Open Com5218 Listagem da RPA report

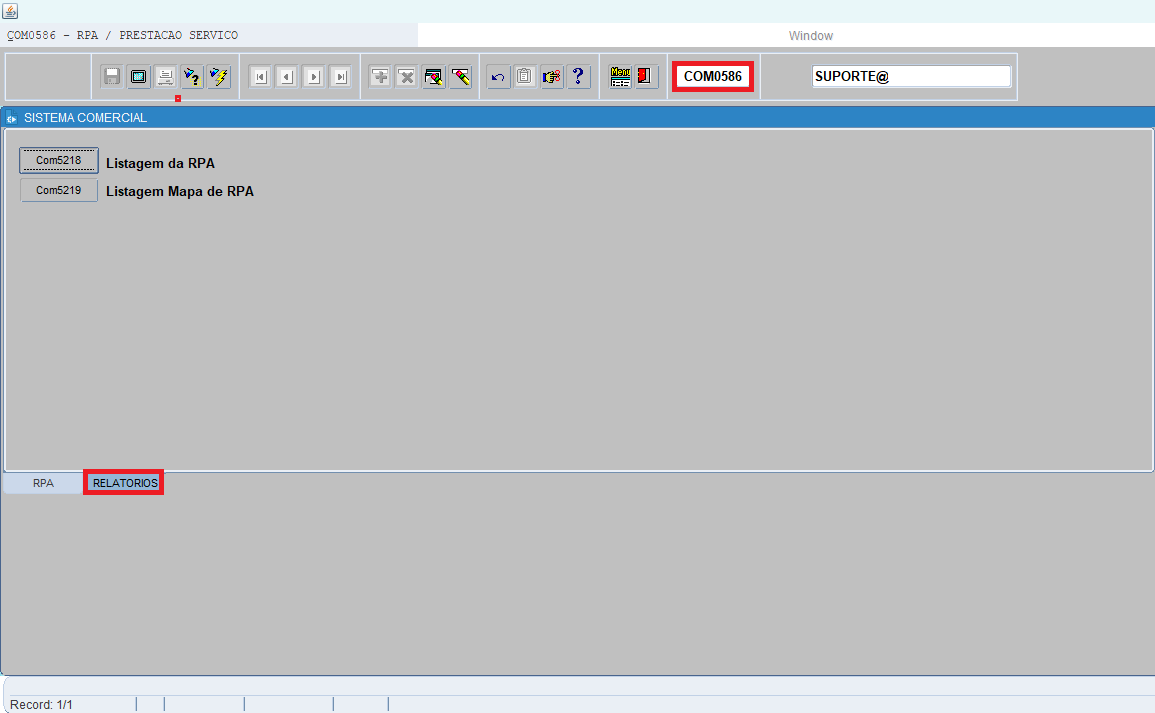pyautogui.click(x=59, y=161)
